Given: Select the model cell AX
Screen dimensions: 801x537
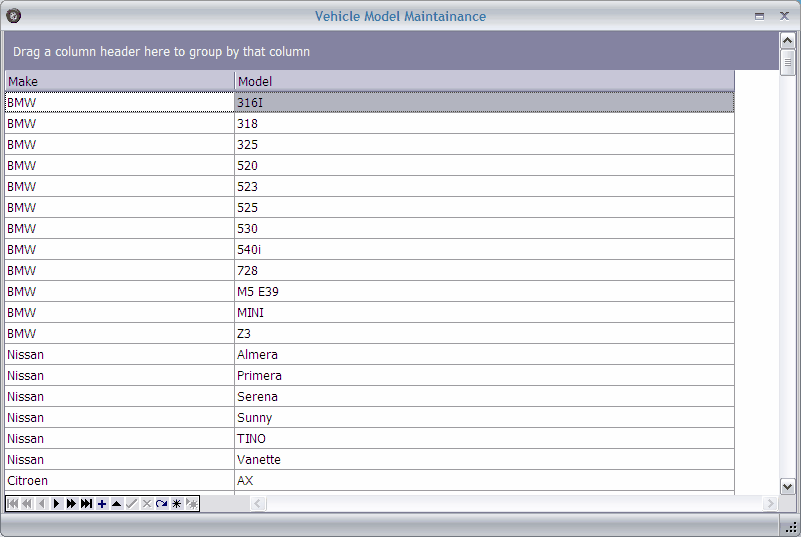Looking at the screenshot, I should (484, 480).
